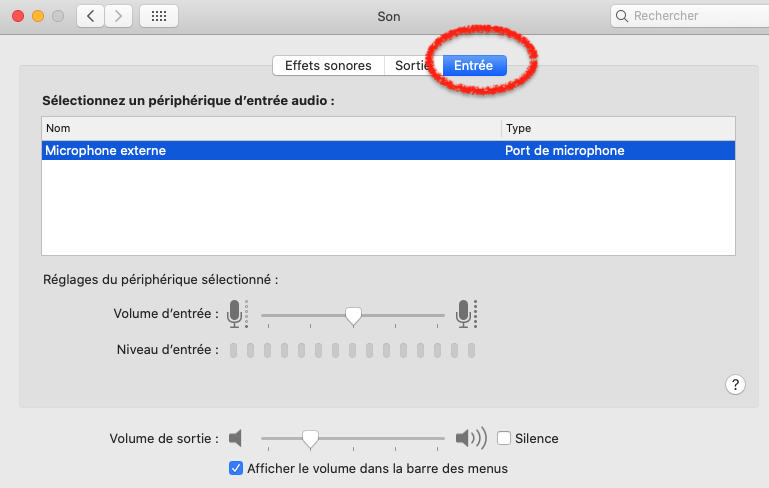The width and height of the screenshot is (769, 488).
Task: Click the Volume de sortie slider
Action: click(310, 438)
